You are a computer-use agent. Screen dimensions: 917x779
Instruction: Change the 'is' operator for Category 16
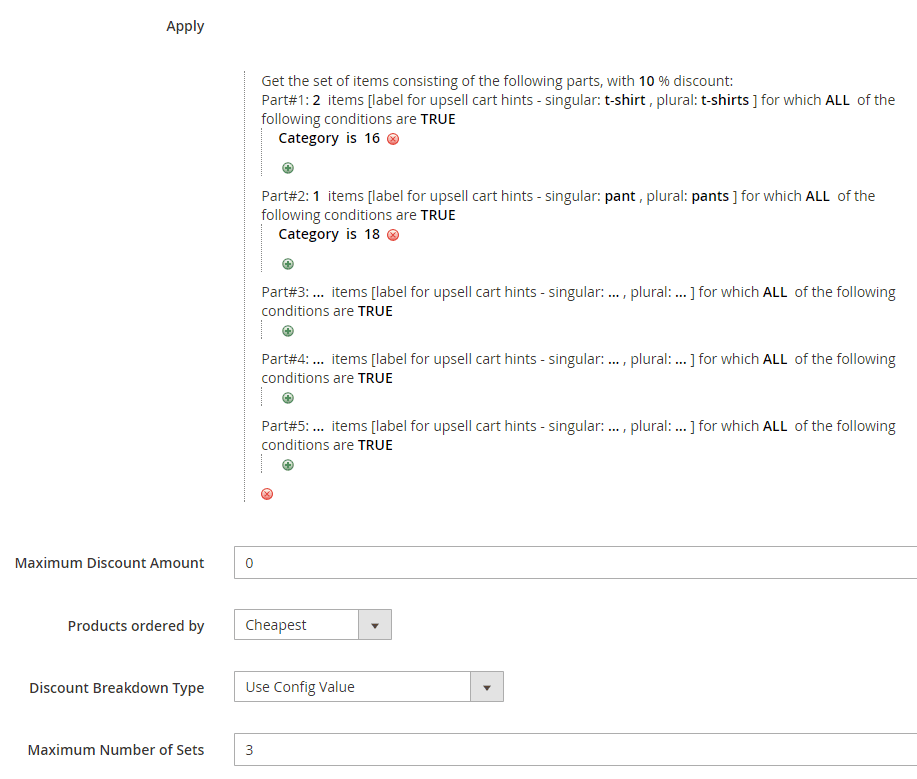[351, 139]
